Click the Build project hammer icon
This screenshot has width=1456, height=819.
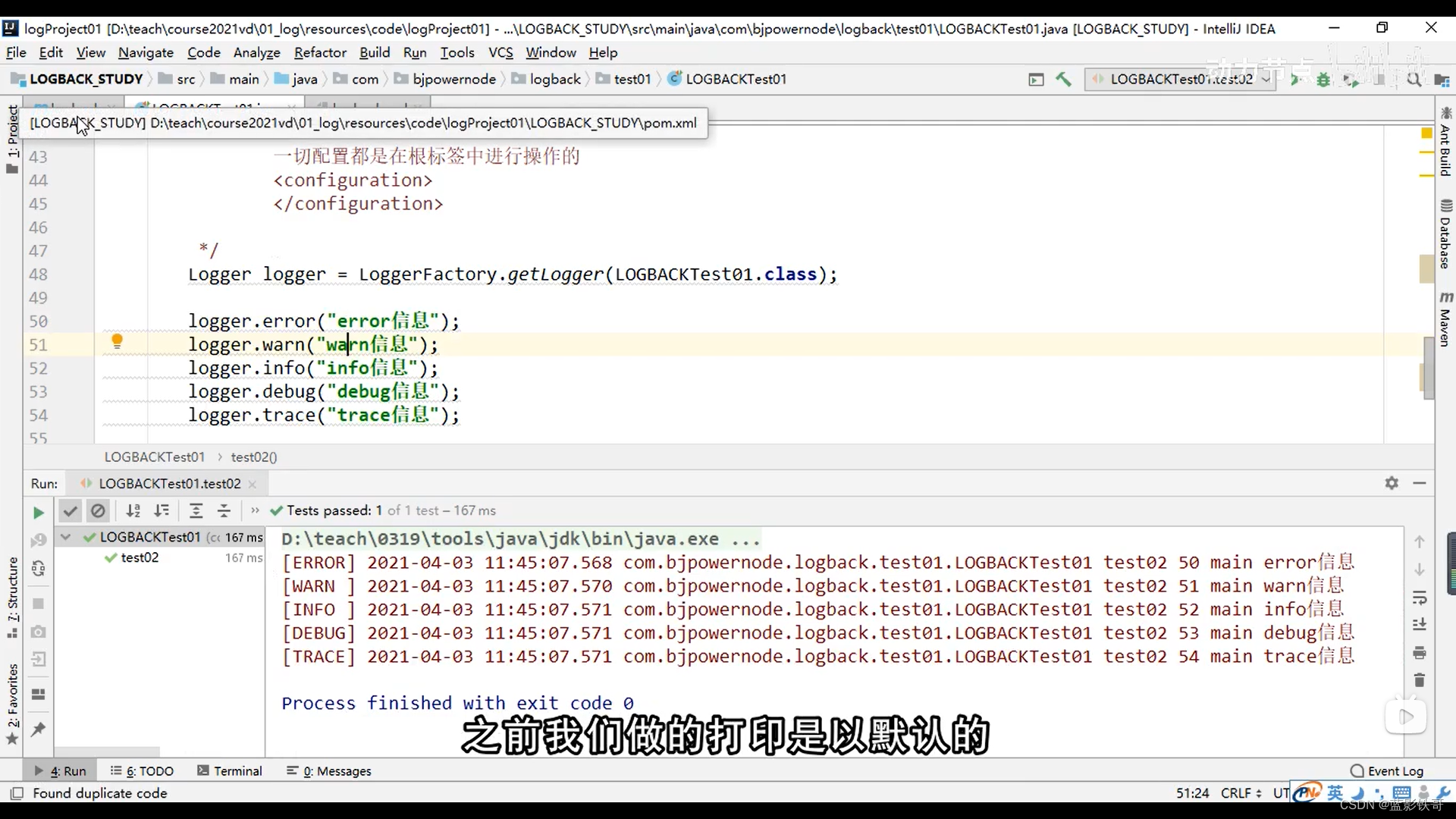click(1063, 79)
